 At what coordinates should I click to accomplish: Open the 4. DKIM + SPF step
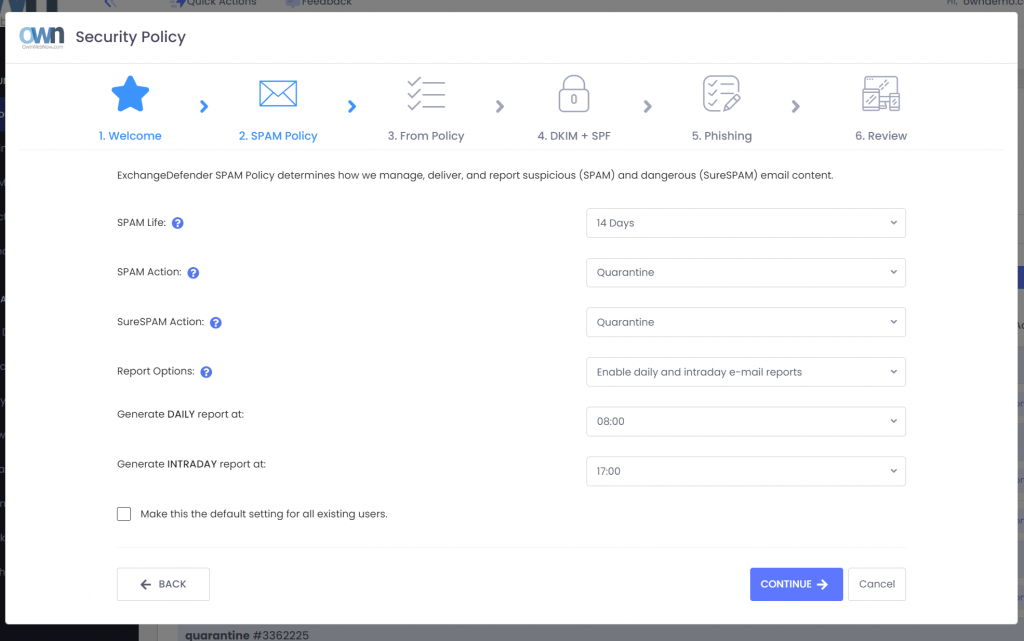pyautogui.click(x=574, y=136)
